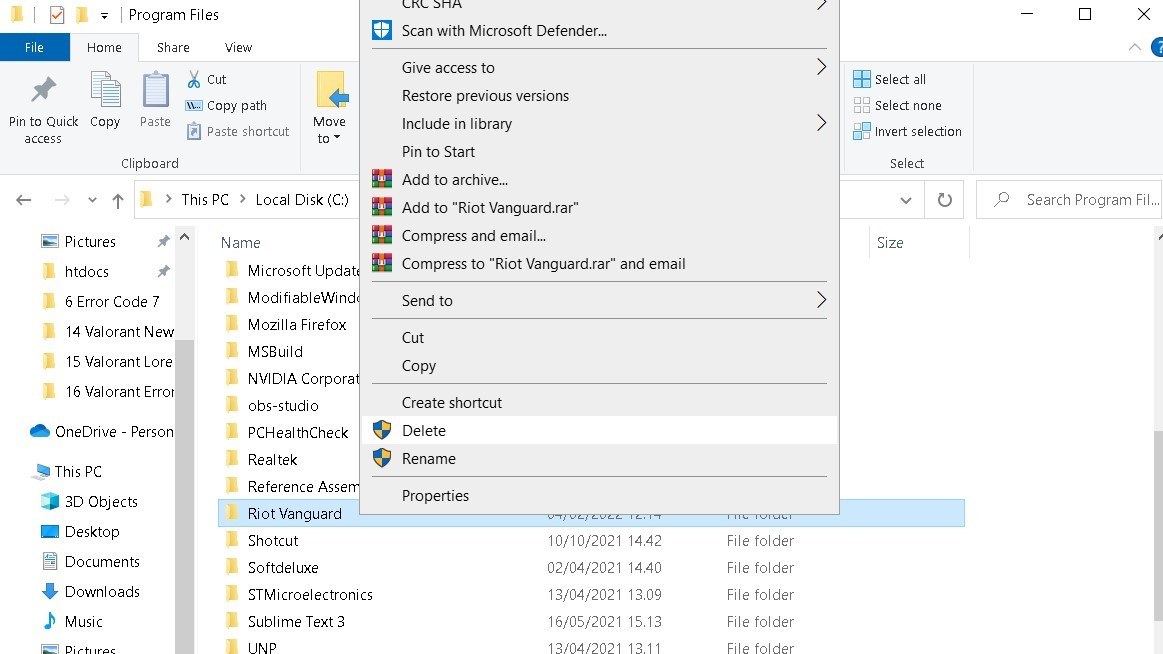
Task: Click the Pin to Quick access icon
Action: 43,90
